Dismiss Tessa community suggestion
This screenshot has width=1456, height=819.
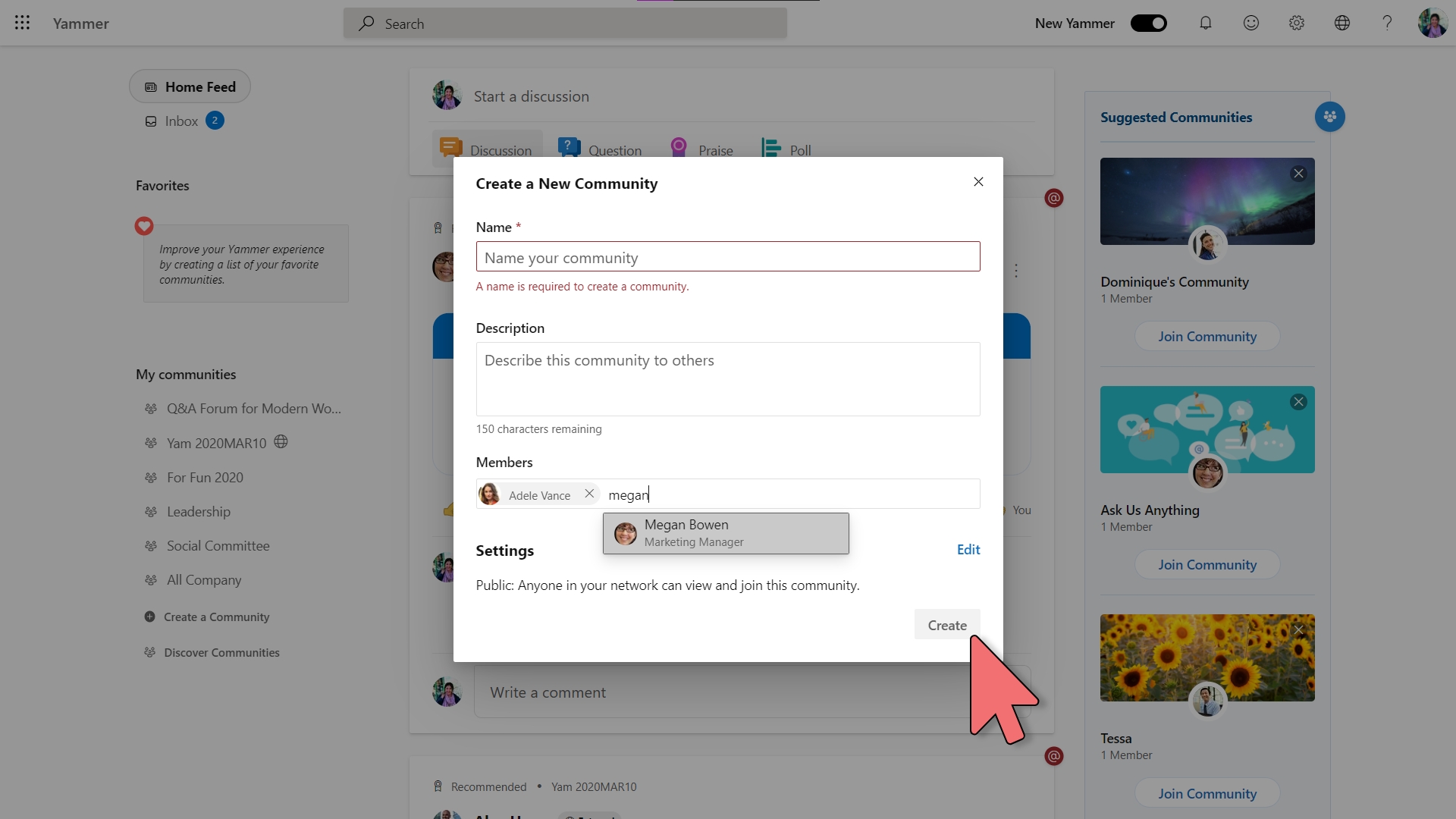[1298, 630]
